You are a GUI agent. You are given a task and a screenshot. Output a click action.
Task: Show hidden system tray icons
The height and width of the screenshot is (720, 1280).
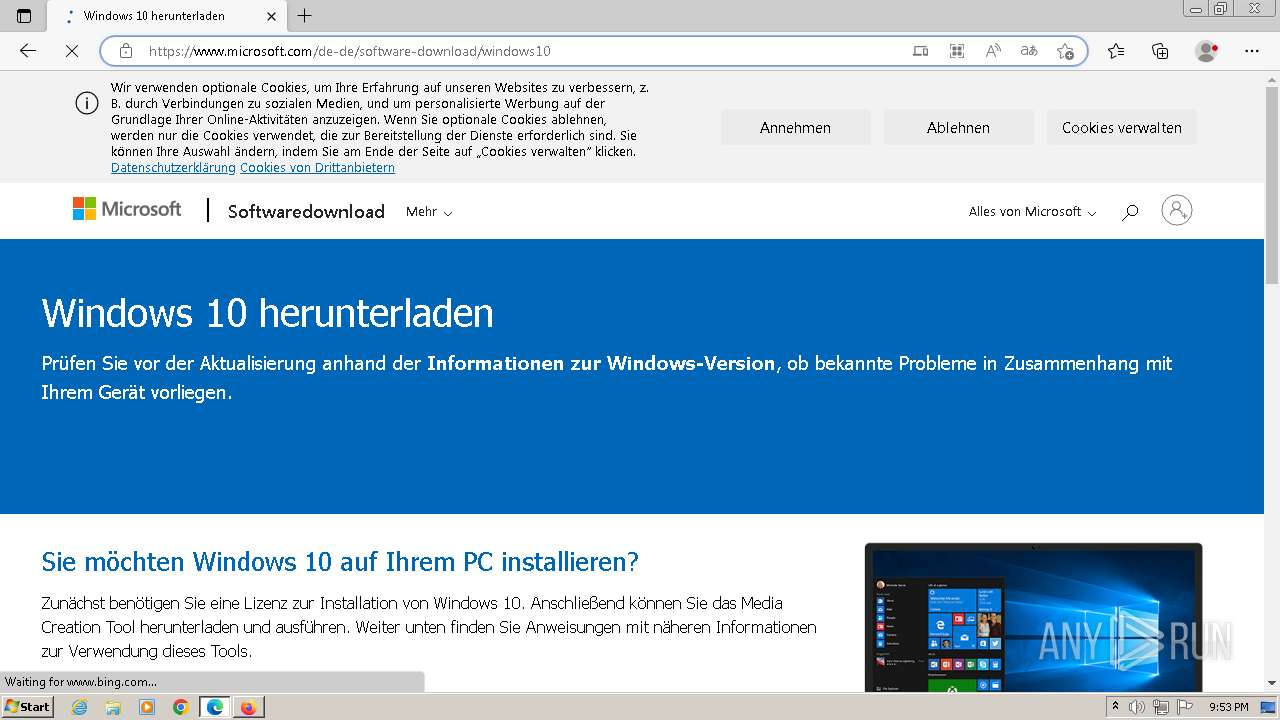click(x=1115, y=707)
